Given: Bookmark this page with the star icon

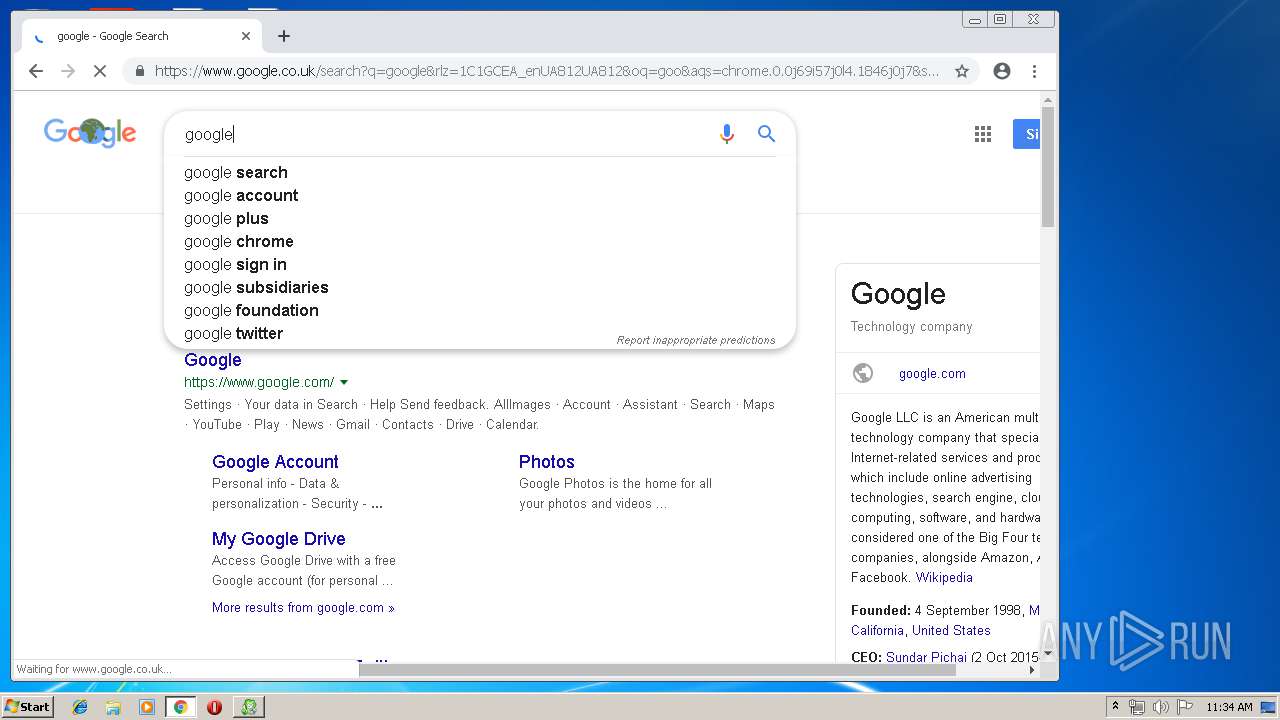Looking at the screenshot, I should coord(962,71).
